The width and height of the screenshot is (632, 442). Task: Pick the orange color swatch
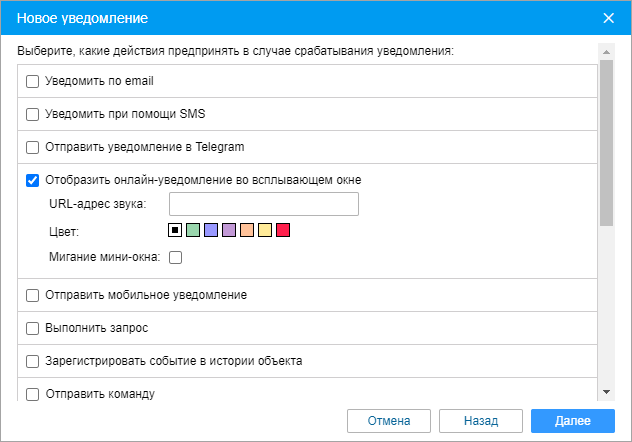click(247, 231)
